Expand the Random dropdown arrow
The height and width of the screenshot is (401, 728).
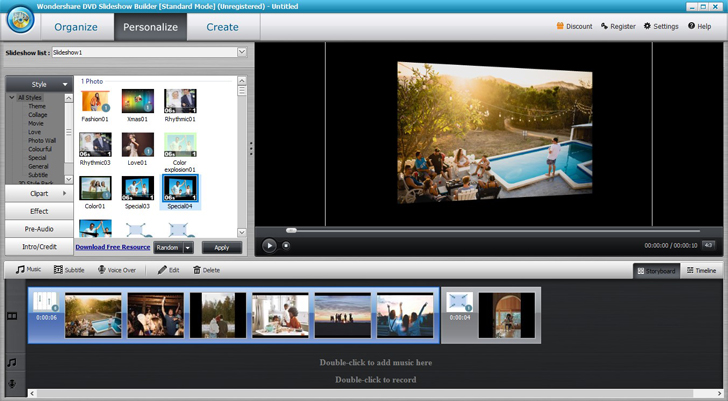tap(187, 247)
